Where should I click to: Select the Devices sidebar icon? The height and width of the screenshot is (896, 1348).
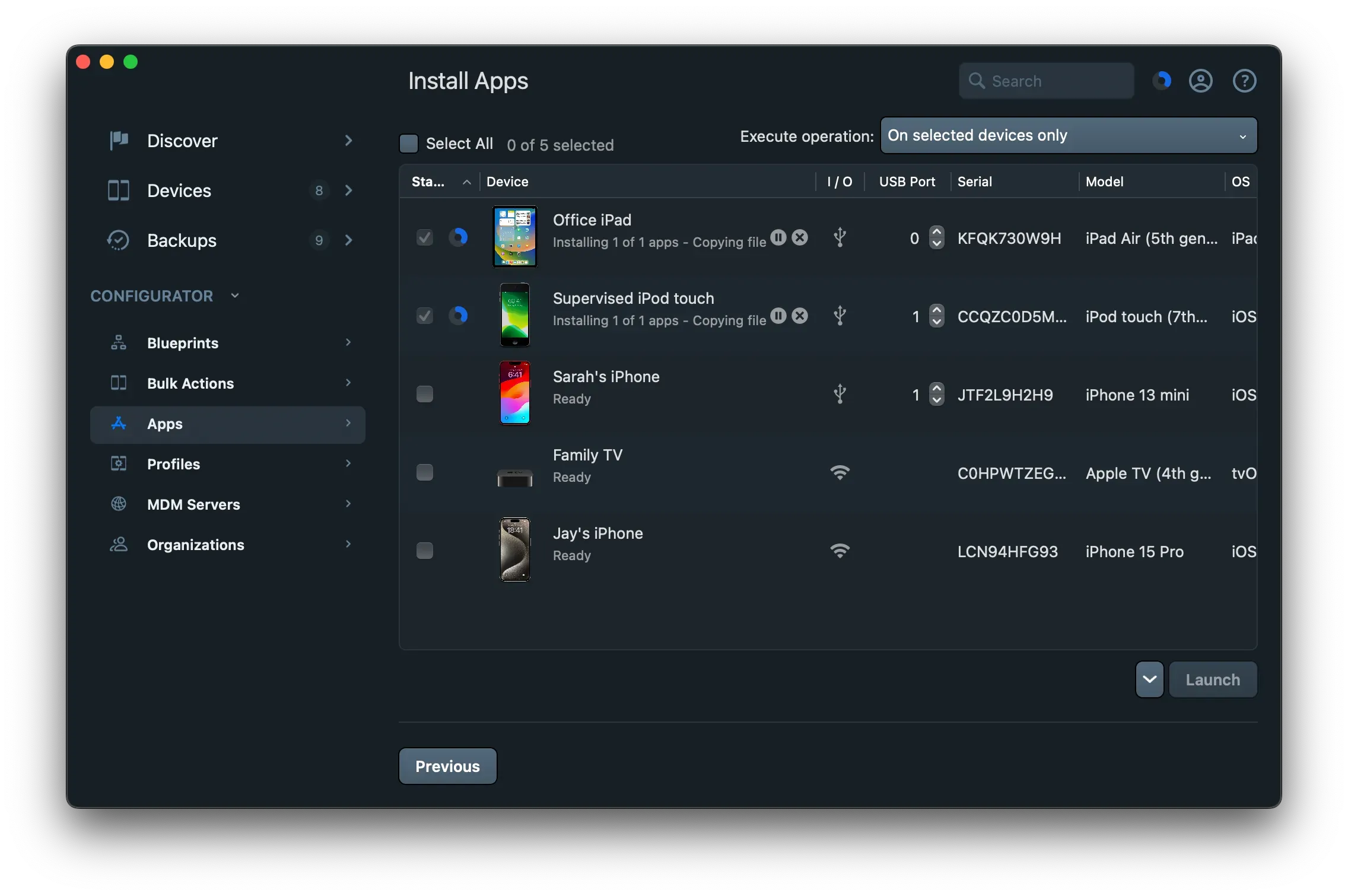pos(118,190)
